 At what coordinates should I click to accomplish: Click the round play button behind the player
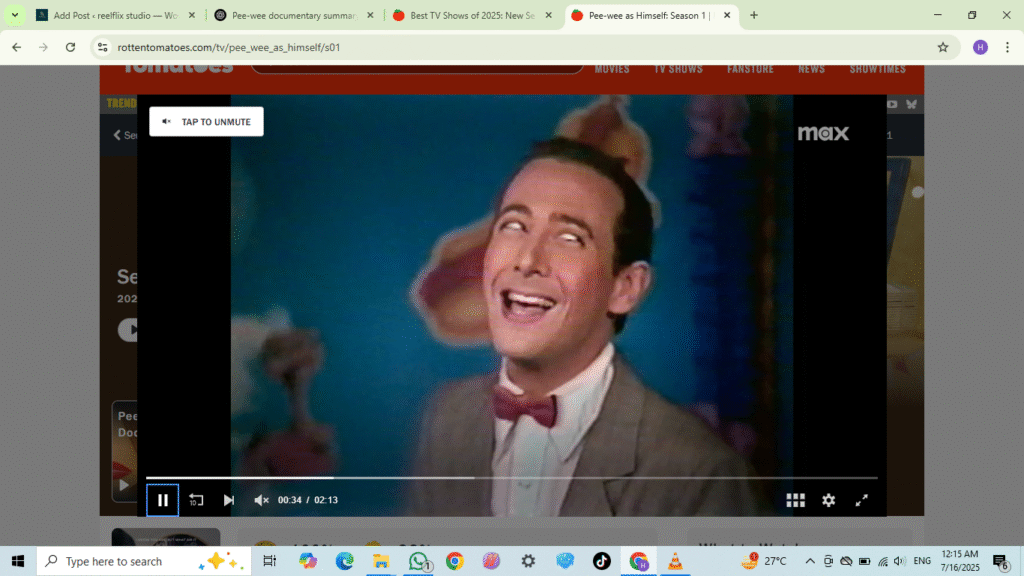[128, 330]
